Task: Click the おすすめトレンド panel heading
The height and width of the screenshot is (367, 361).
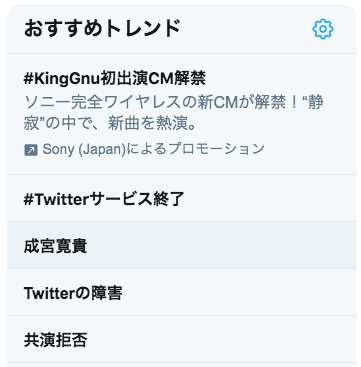Action: 102,29
